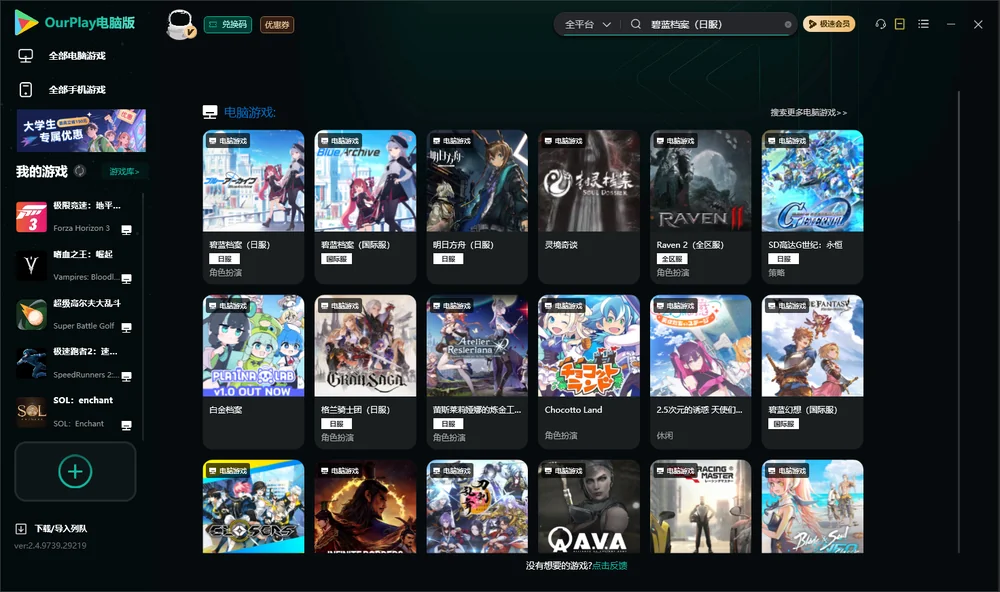This screenshot has width=1000, height=592.
Task: Open 下载/导入列队 download queue
Action: point(52,529)
